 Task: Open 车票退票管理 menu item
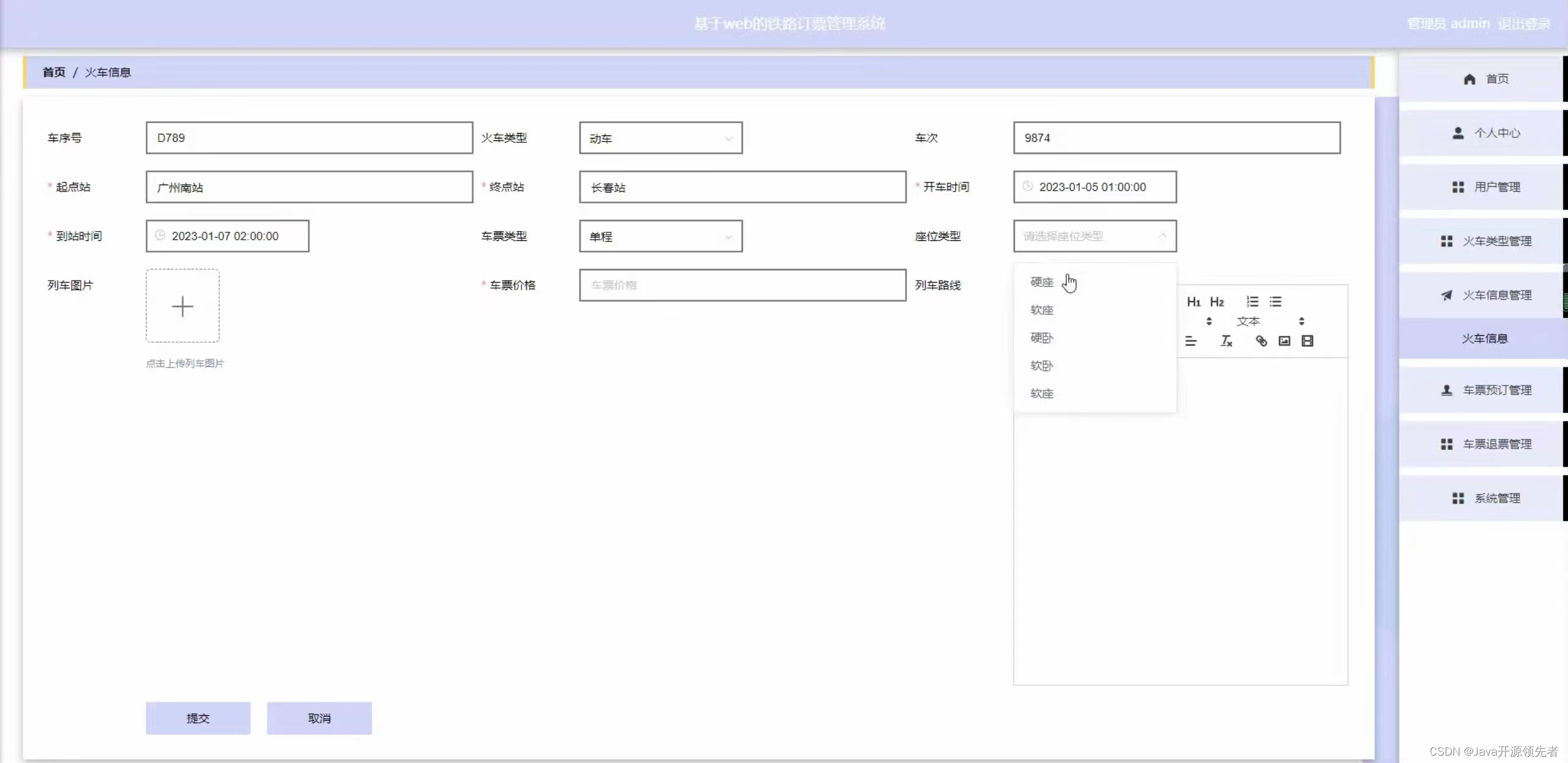pos(1481,444)
